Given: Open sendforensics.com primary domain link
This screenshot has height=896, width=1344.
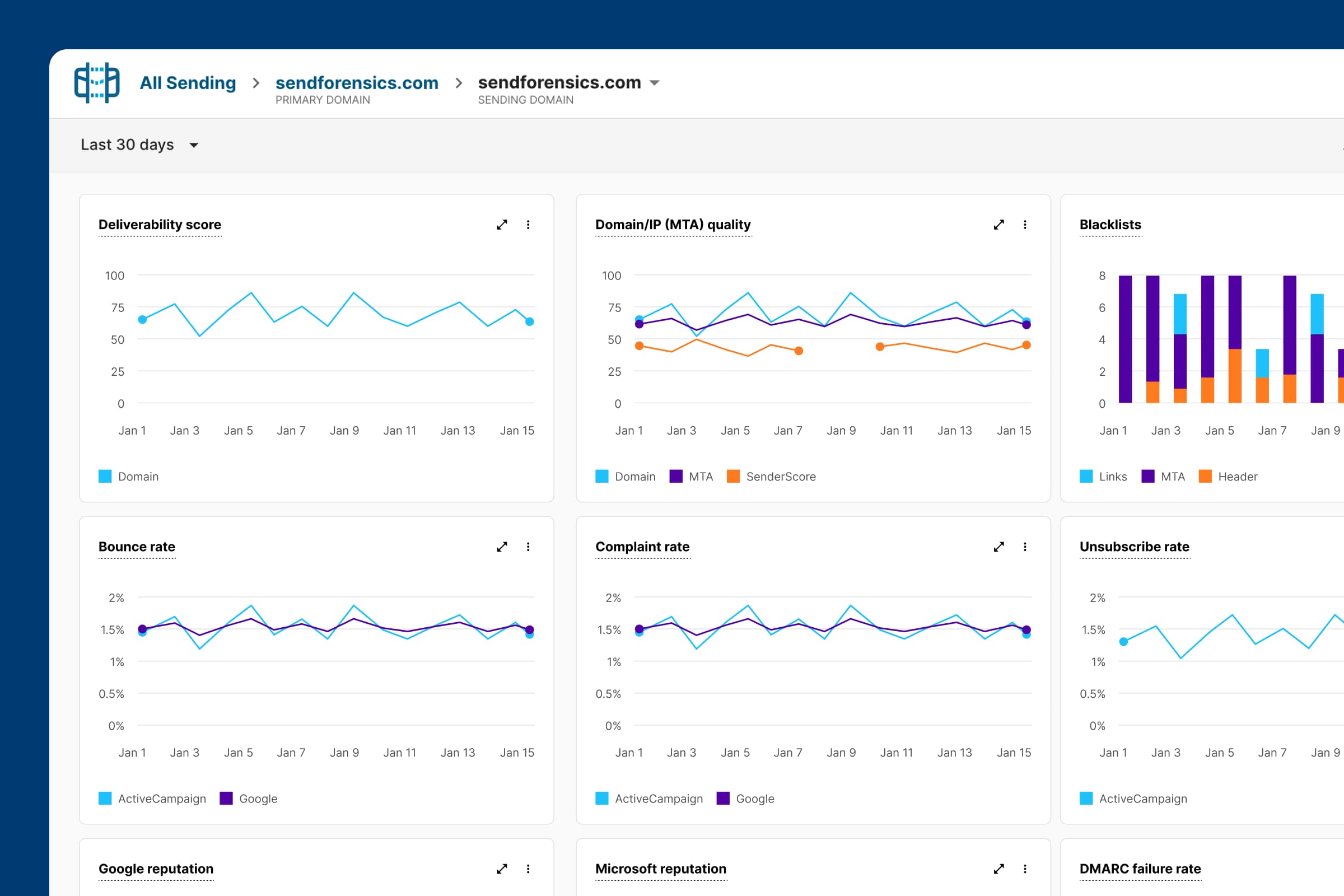Looking at the screenshot, I should [x=357, y=83].
